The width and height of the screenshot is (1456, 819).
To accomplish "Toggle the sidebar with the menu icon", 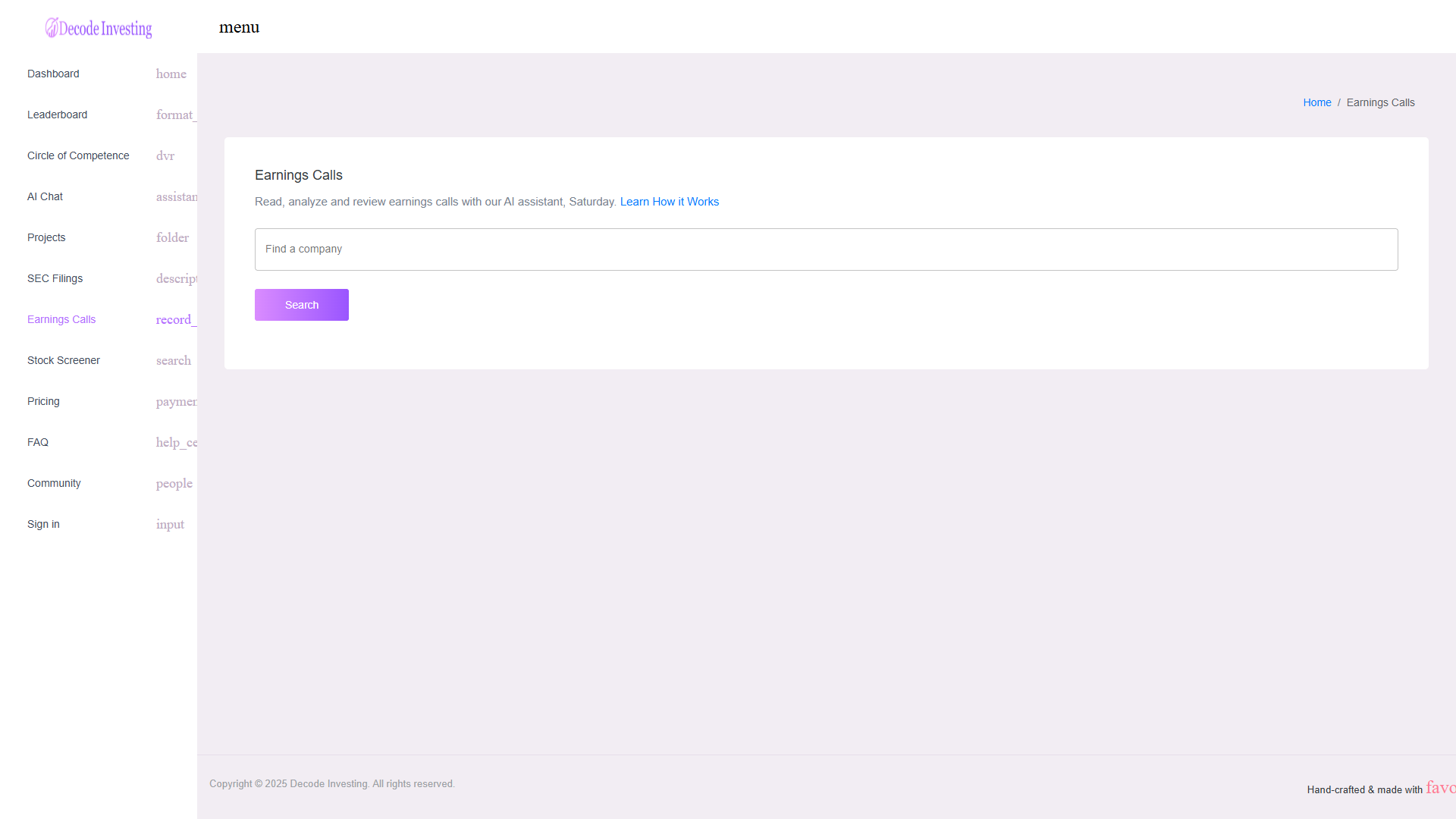I will click(239, 27).
